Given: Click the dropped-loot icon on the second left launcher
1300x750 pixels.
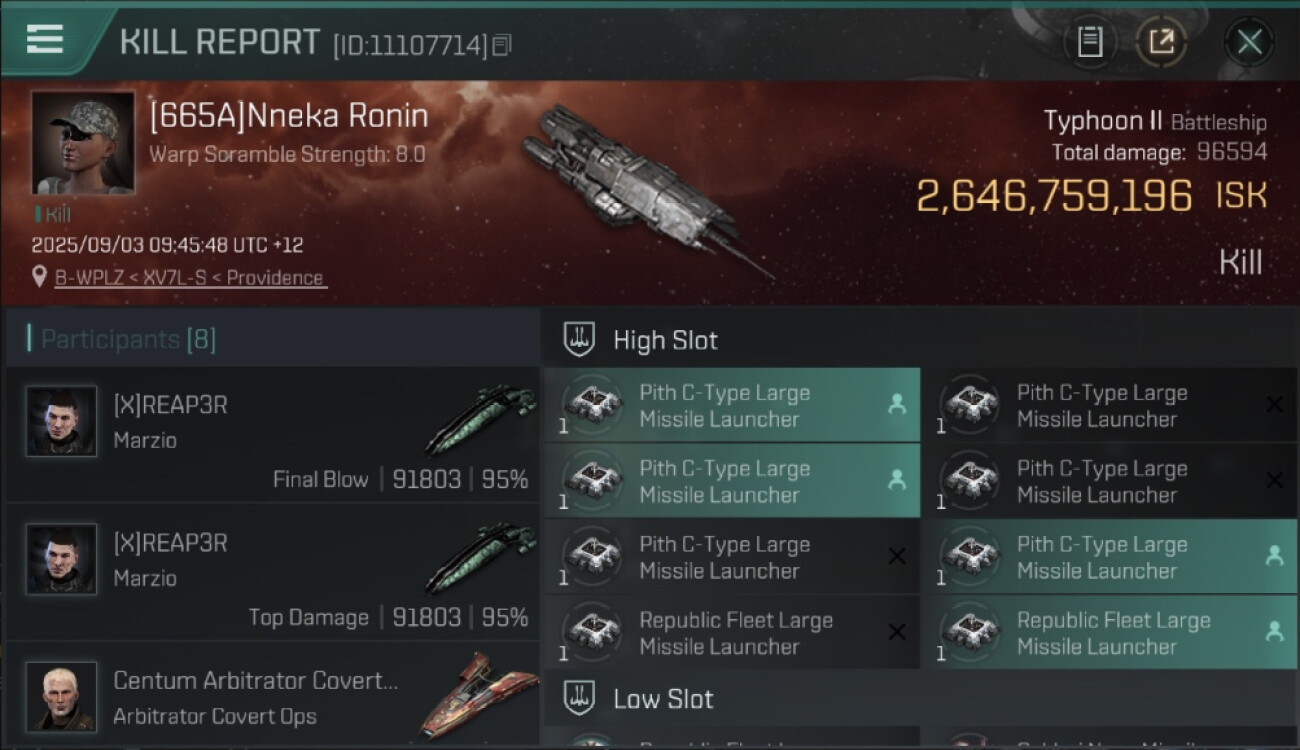Looking at the screenshot, I should (x=896, y=481).
